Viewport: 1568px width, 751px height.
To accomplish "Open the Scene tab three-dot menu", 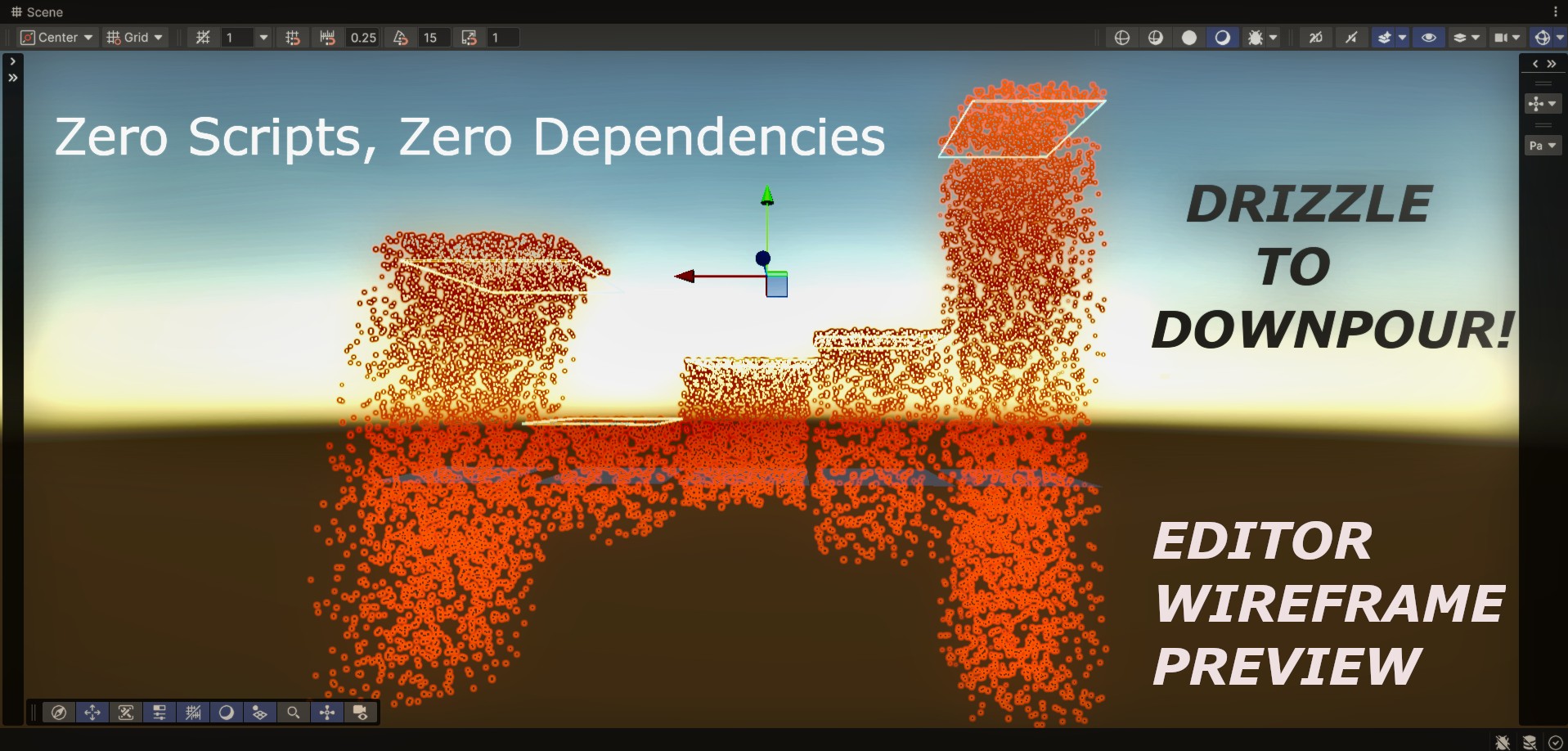I will coord(1555,12).
